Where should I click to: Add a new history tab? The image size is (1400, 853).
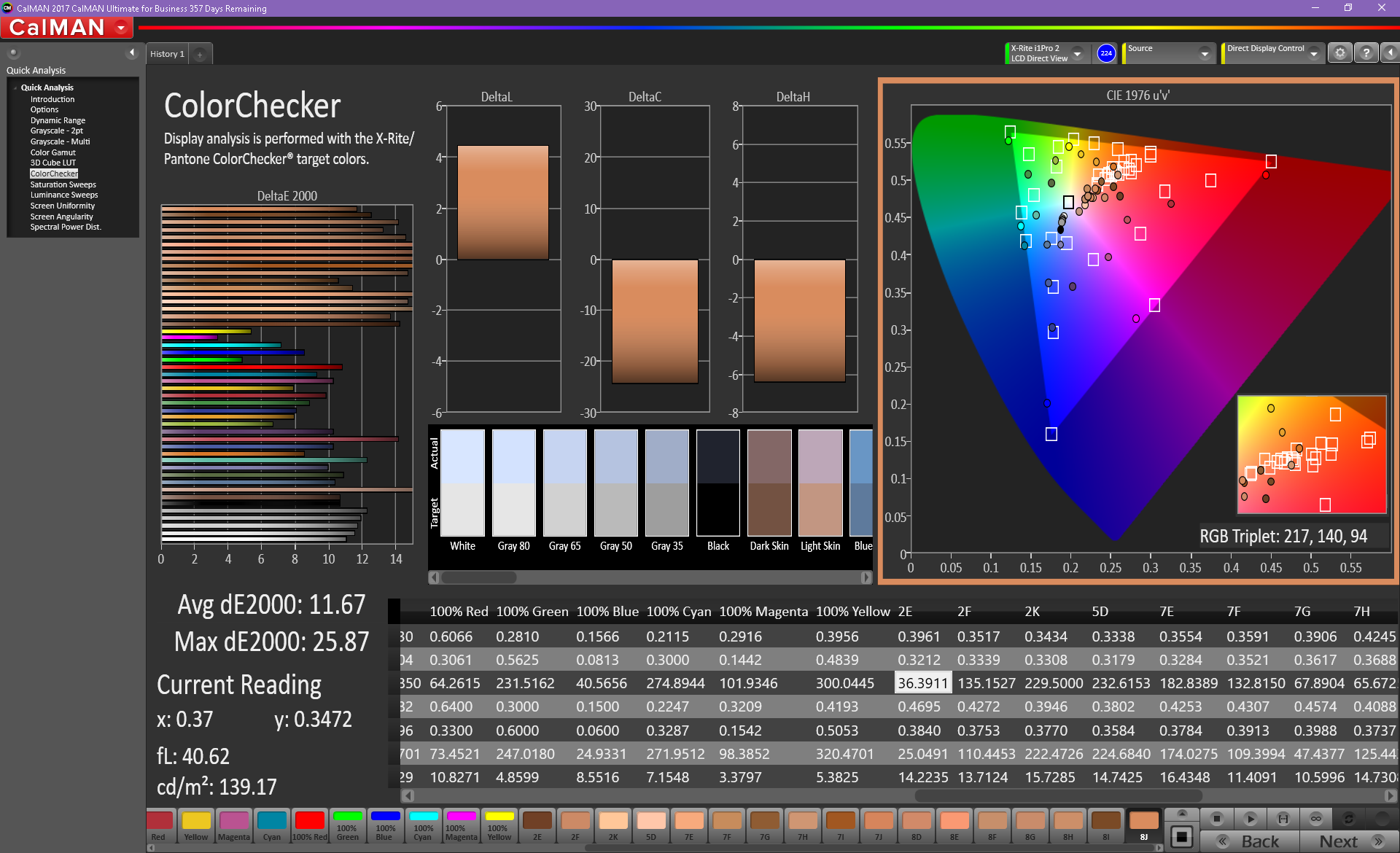[200, 54]
